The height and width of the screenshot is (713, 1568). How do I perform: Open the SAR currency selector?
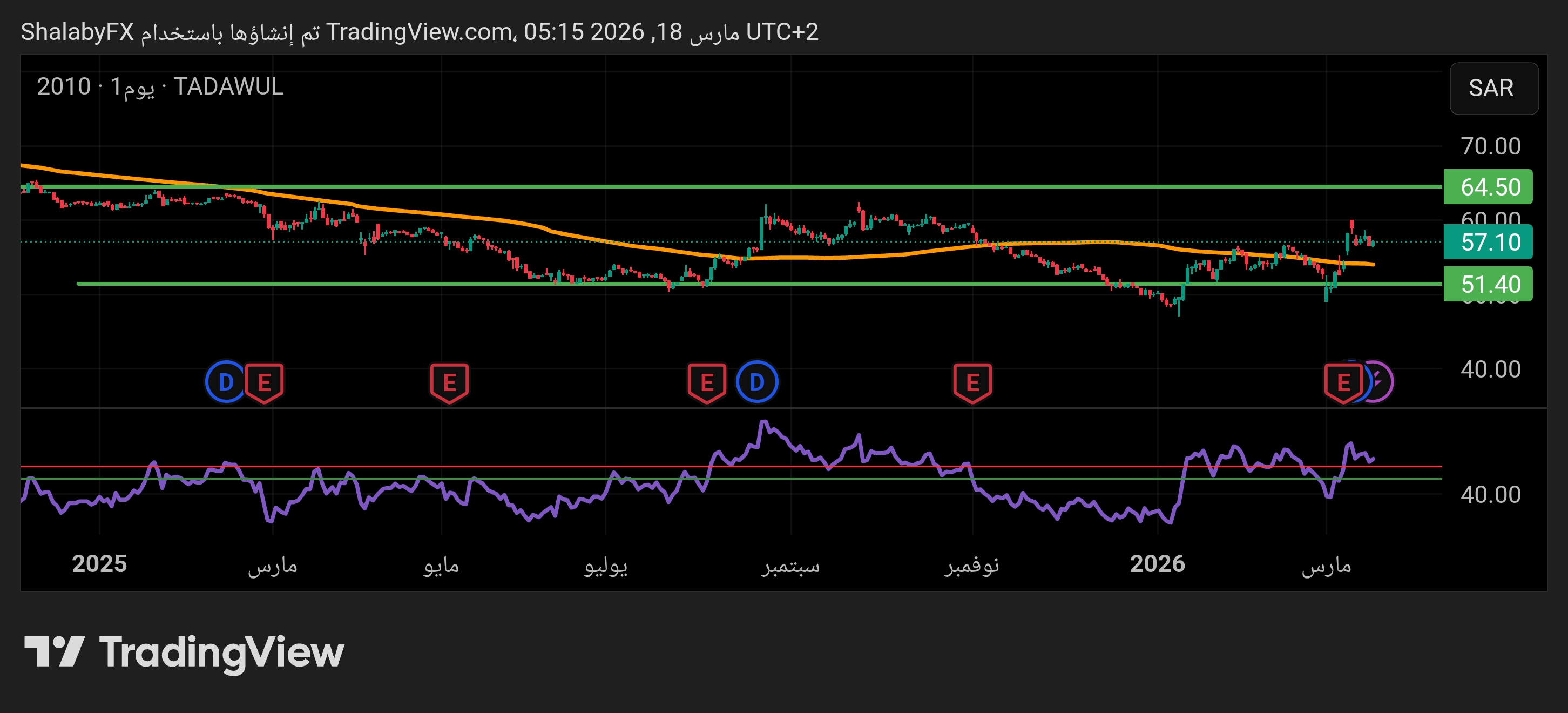pyautogui.click(x=1493, y=88)
